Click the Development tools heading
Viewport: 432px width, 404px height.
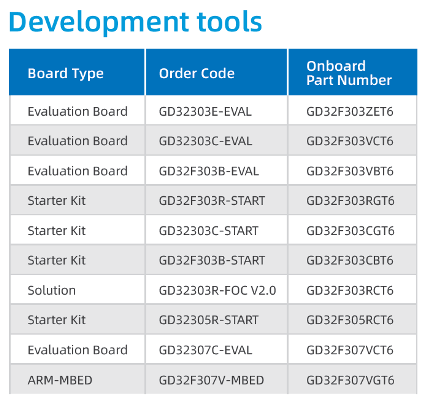coord(136,23)
